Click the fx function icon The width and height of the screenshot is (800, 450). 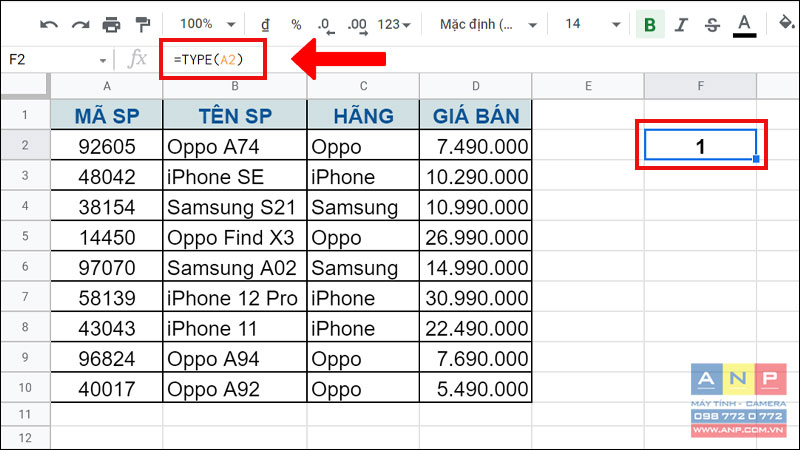click(x=137, y=59)
